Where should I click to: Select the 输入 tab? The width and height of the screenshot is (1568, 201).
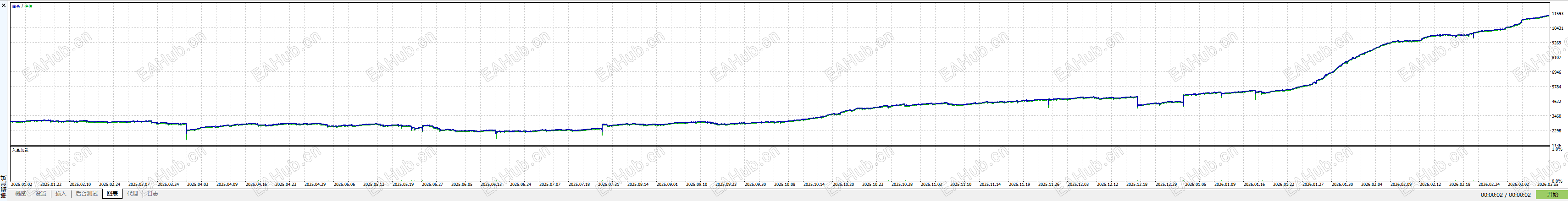[x=61, y=194]
